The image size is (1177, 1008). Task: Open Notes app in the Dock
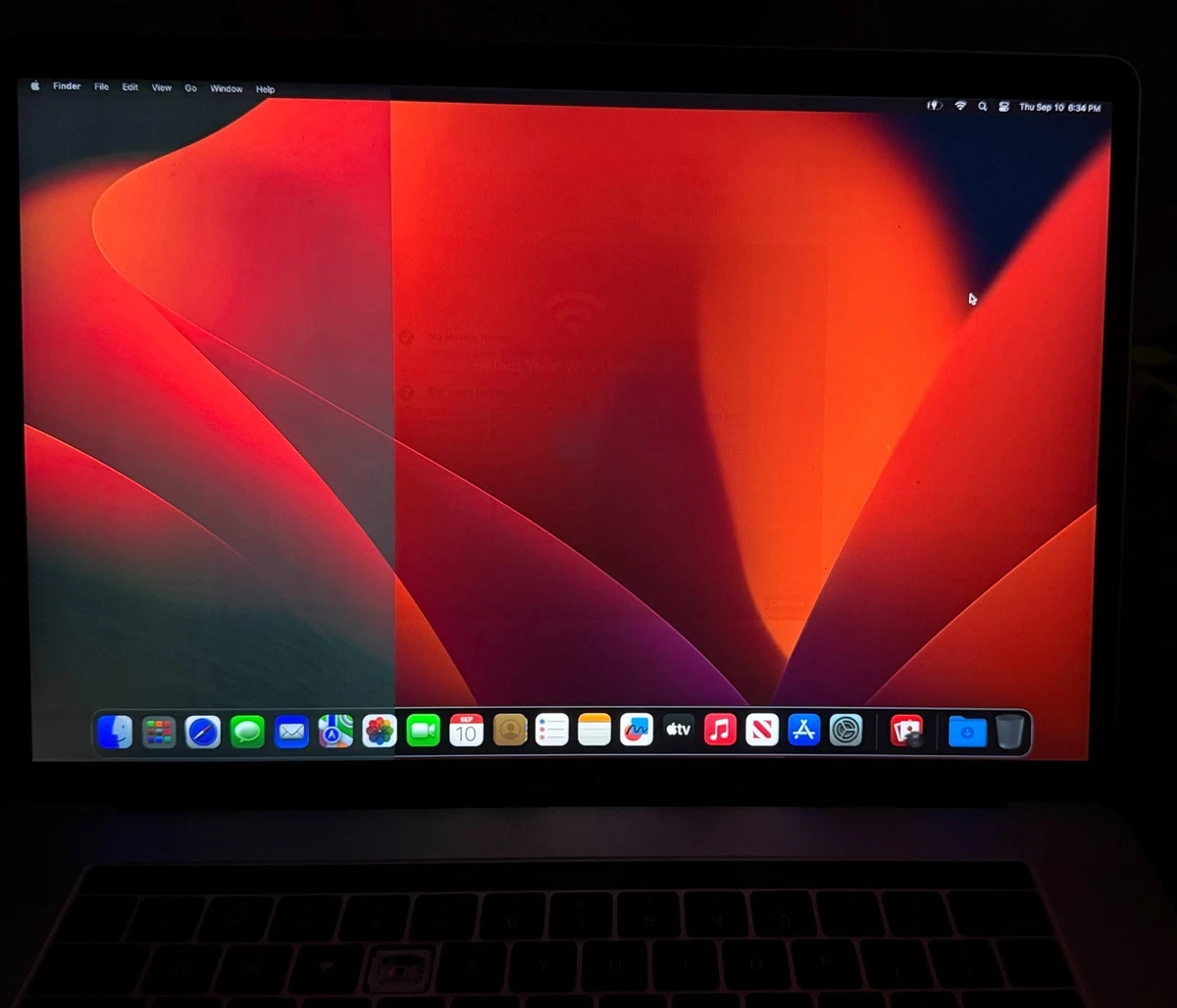[594, 730]
